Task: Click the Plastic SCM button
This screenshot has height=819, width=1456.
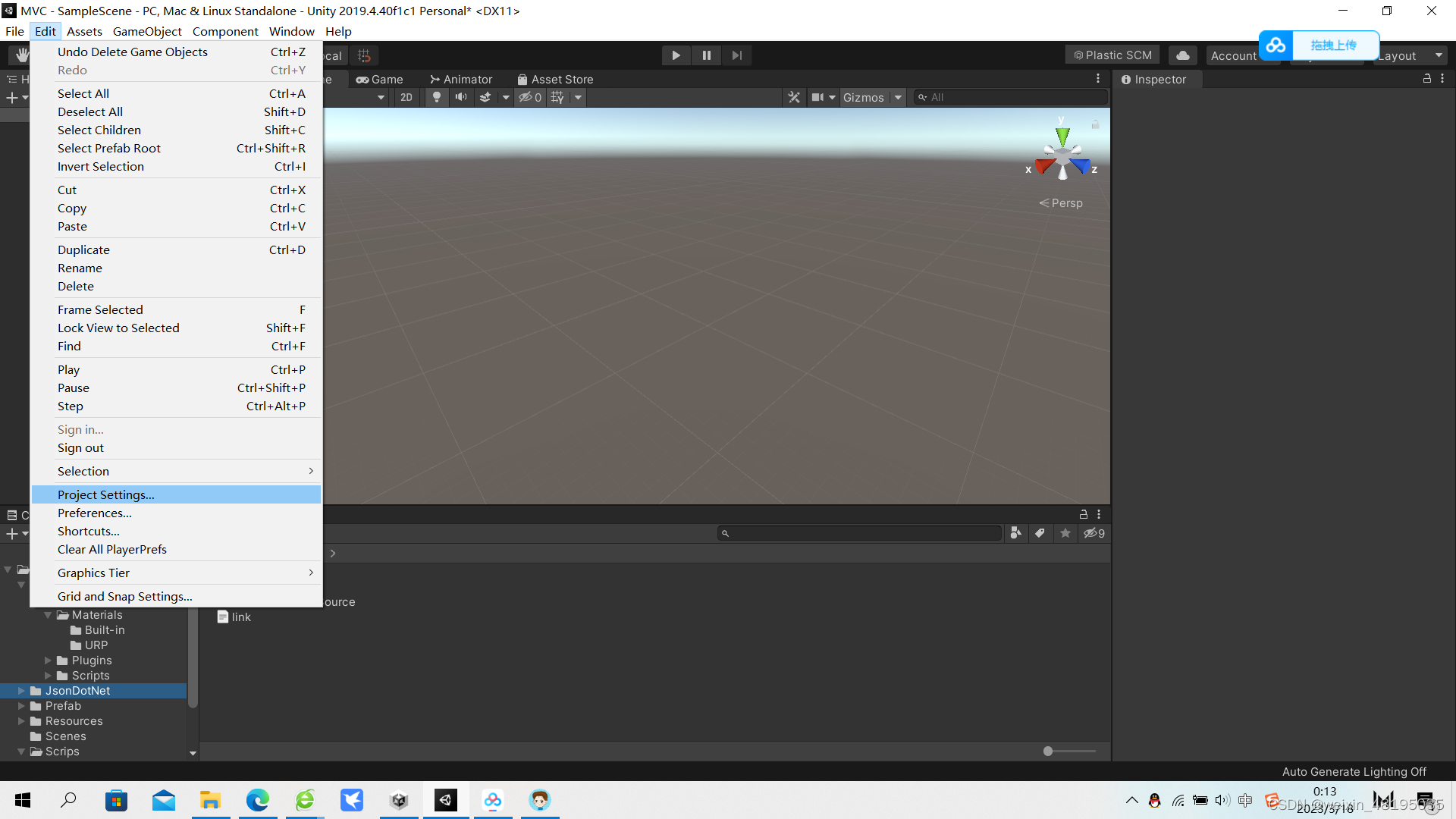Action: [x=1112, y=55]
